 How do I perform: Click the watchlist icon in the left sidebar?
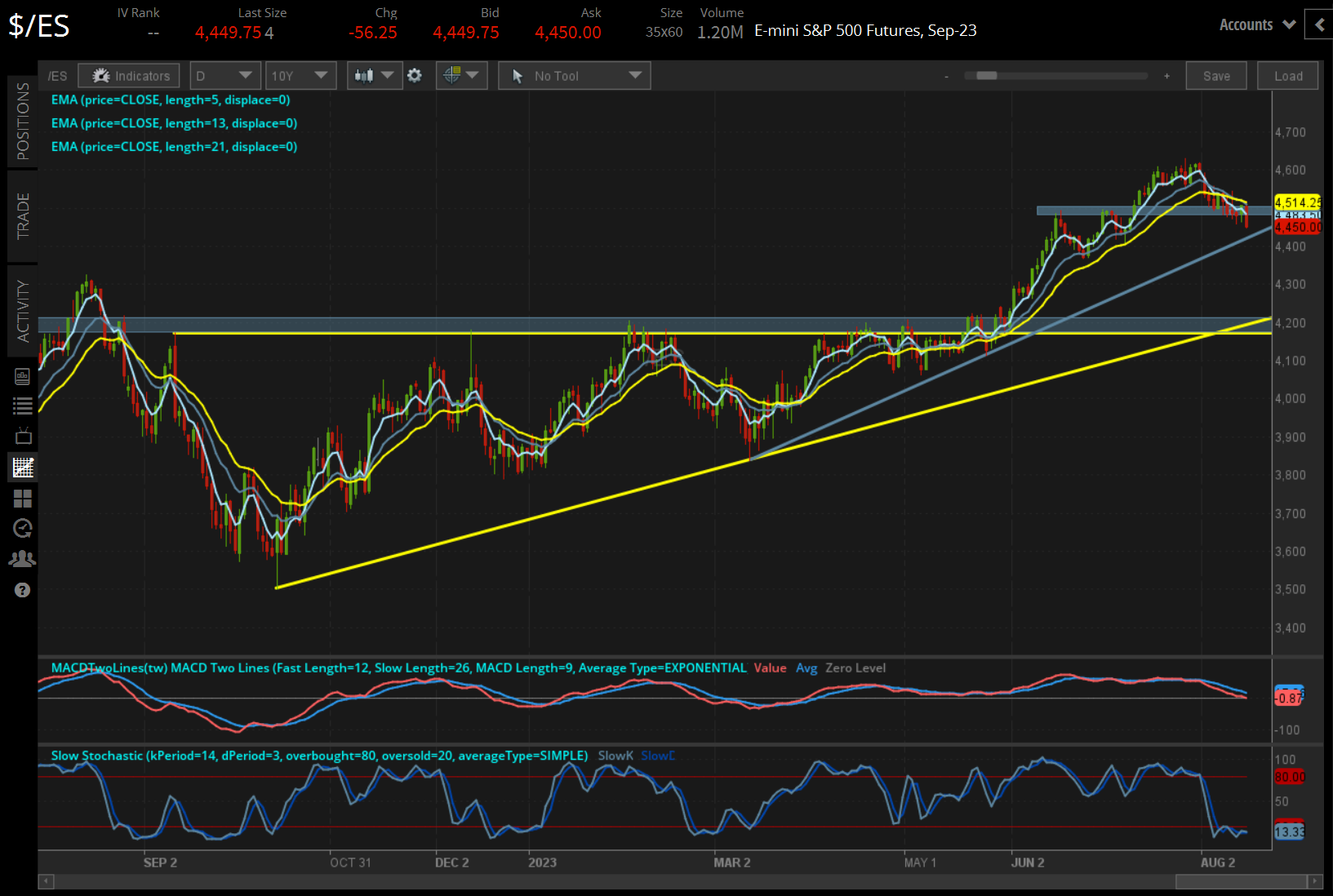[x=22, y=406]
